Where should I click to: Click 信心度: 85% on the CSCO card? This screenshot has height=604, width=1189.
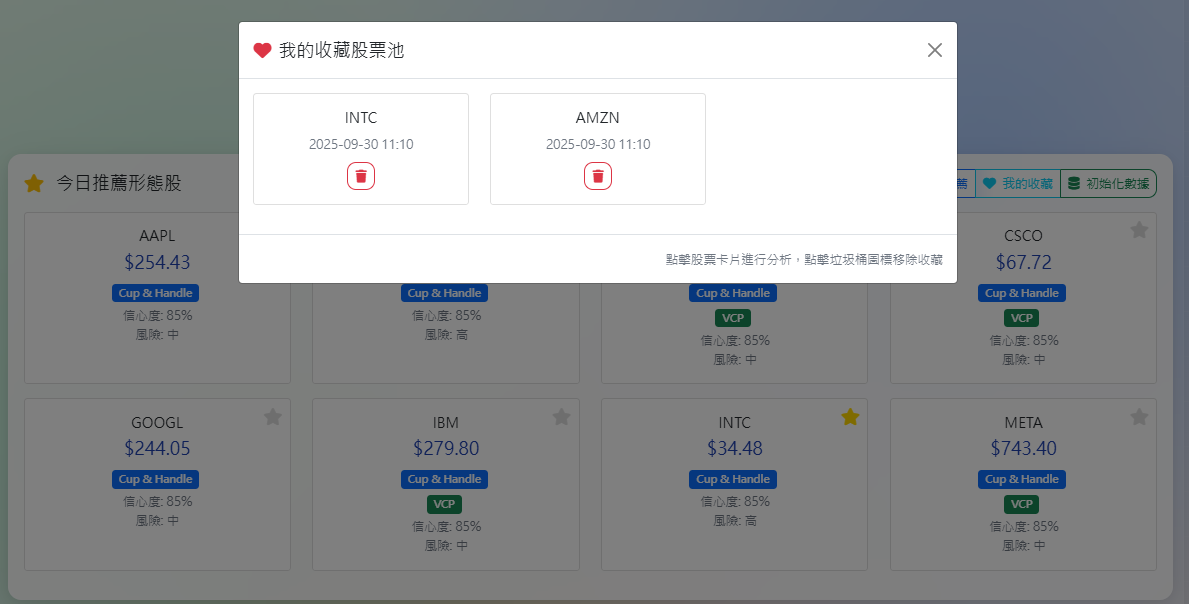click(1024, 340)
